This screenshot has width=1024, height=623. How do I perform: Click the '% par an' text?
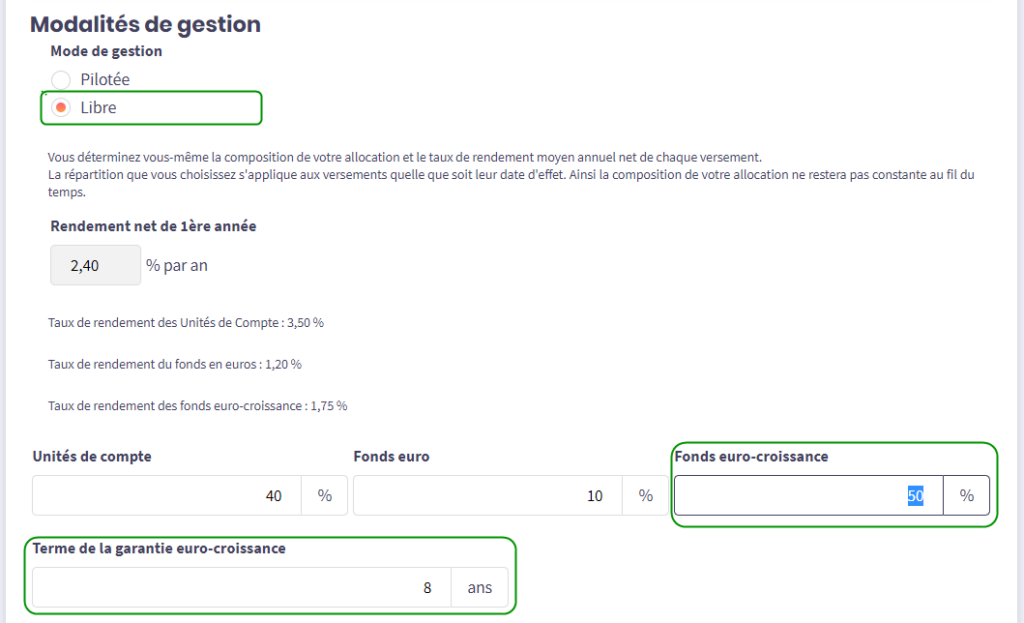pos(177,266)
